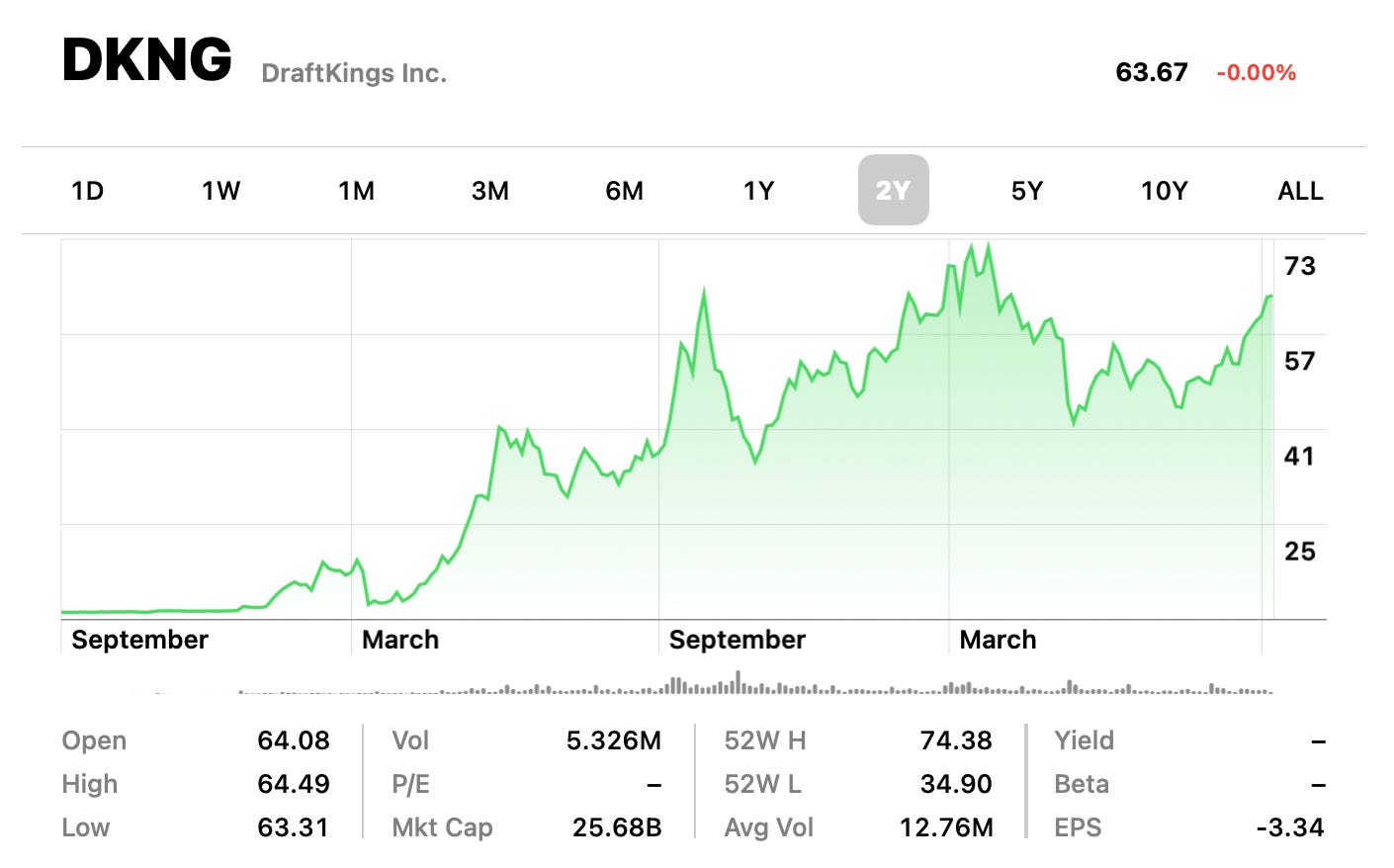Click the Open label

click(x=94, y=740)
